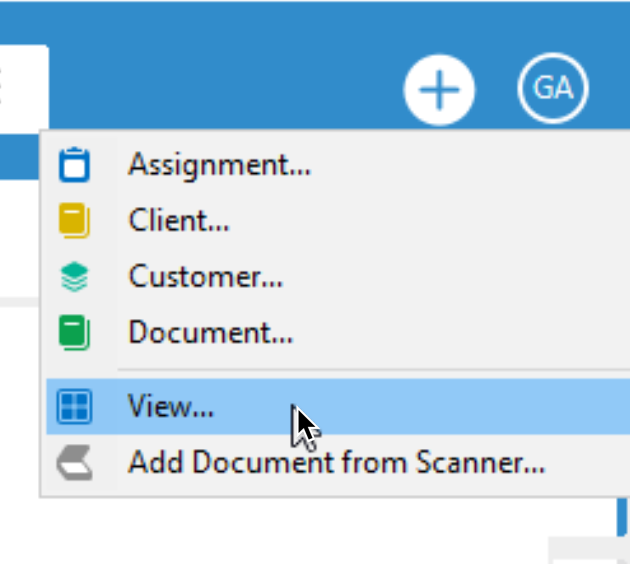
Task: Click the teal stacked layers Customer icon
Action: pos(74,277)
